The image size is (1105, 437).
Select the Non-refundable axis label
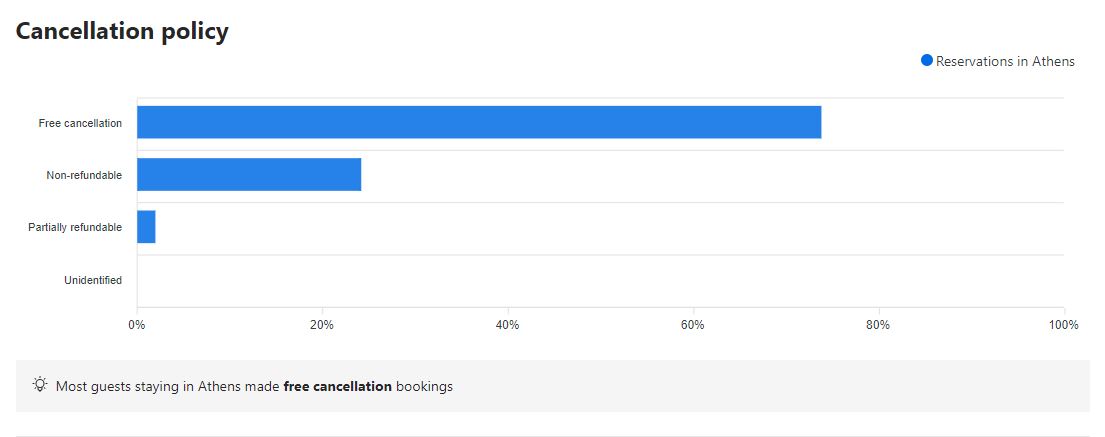pos(84,176)
